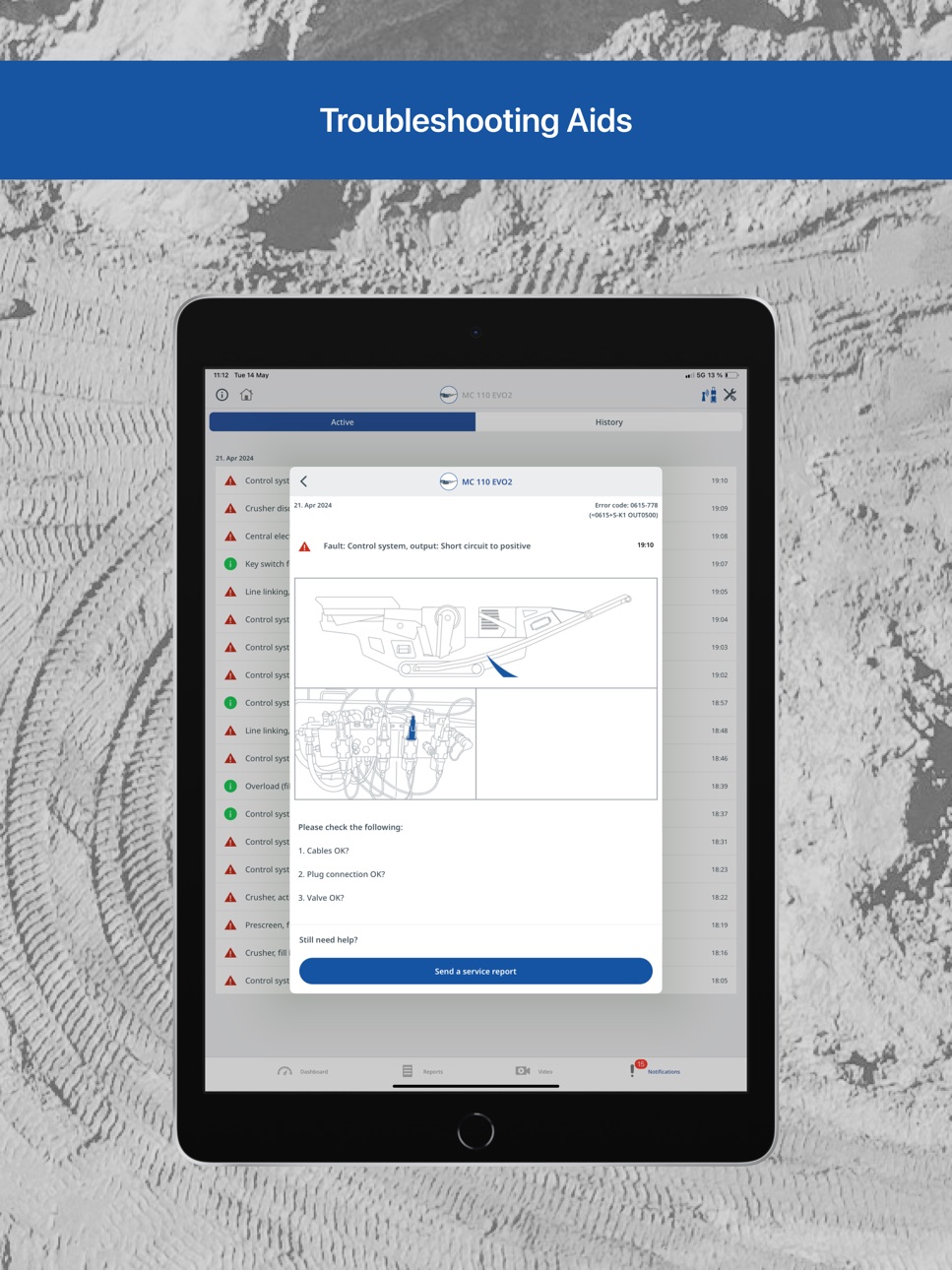Tap the warning icon of the Central elec row
Image resolution: width=952 pixels, height=1270 pixels.
[x=230, y=537]
